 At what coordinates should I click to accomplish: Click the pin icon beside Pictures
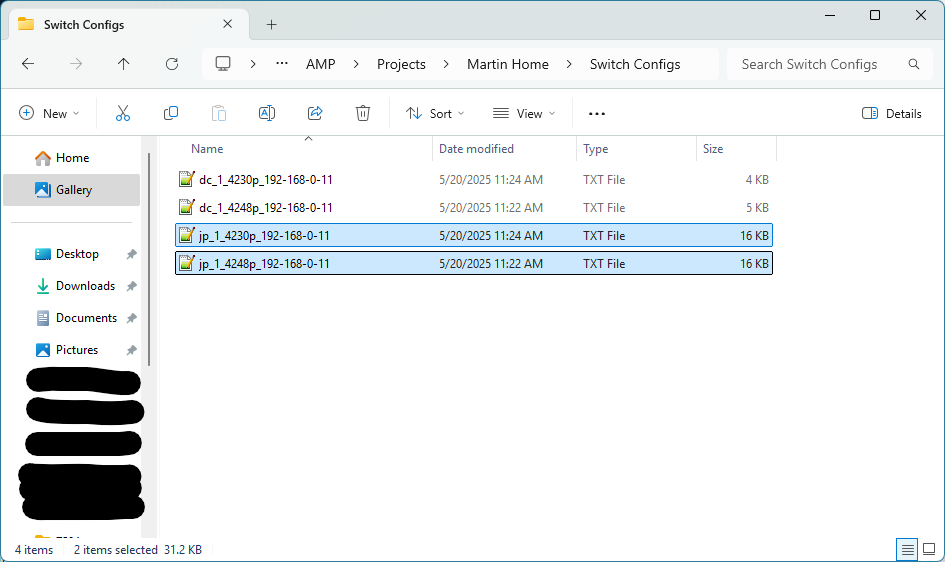(131, 350)
